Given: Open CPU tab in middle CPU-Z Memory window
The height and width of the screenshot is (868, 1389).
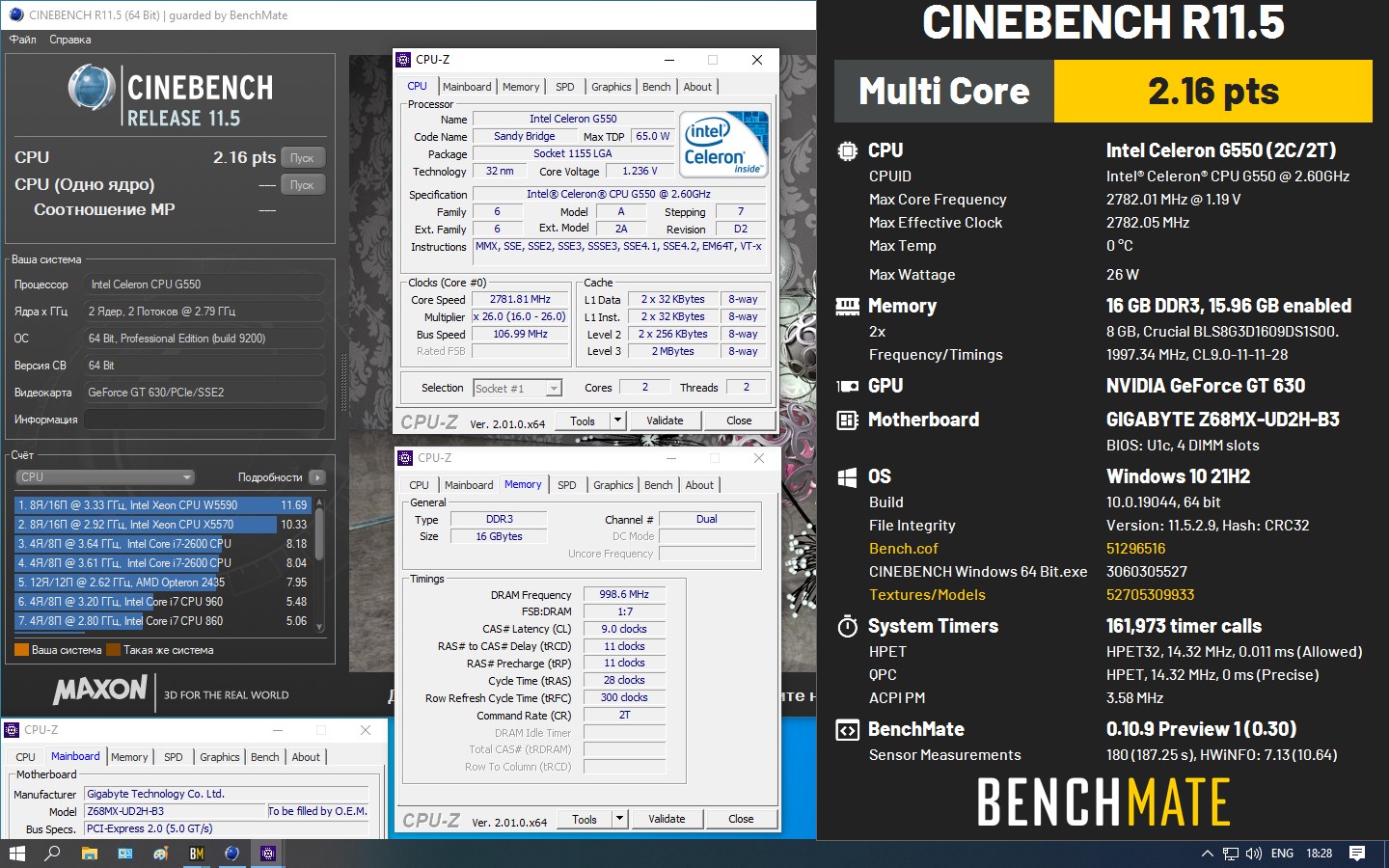Looking at the screenshot, I should pyautogui.click(x=419, y=485).
